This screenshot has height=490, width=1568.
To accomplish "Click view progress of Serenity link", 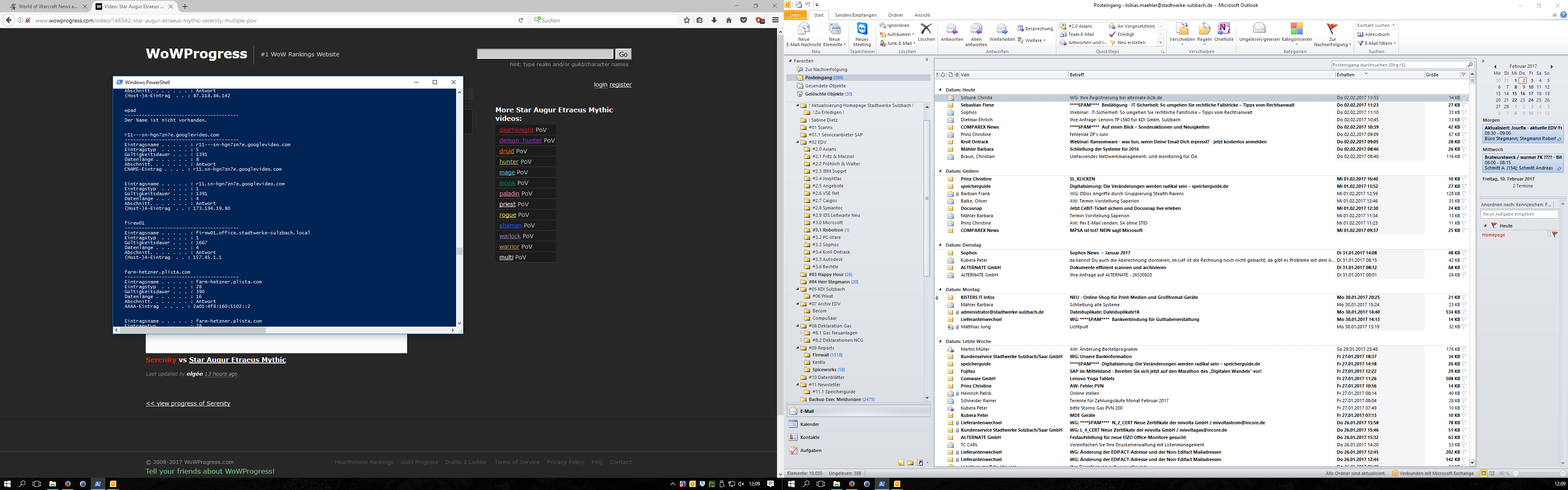I will tap(188, 403).
